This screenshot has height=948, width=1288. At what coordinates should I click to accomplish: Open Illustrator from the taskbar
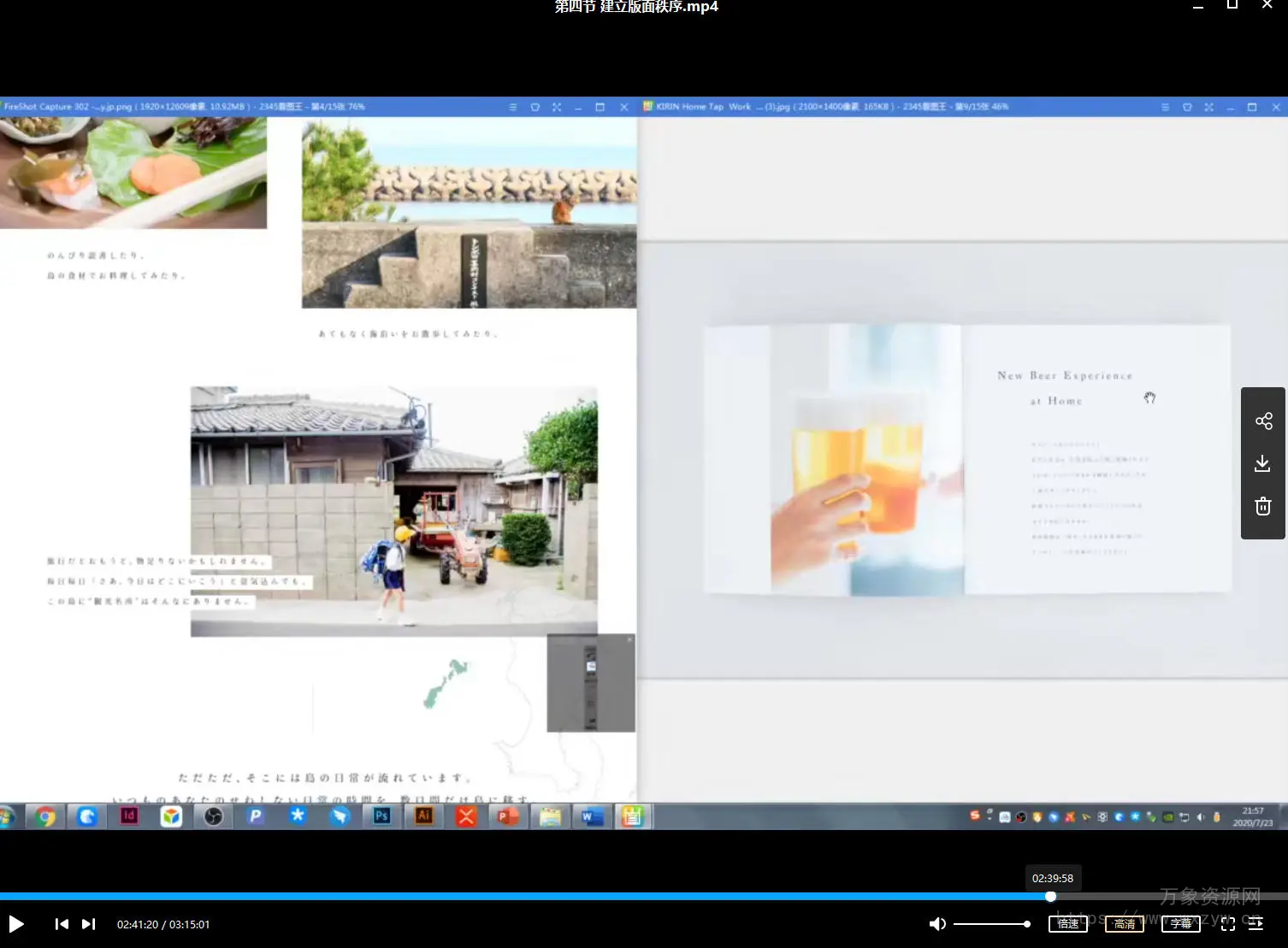pyautogui.click(x=423, y=816)
